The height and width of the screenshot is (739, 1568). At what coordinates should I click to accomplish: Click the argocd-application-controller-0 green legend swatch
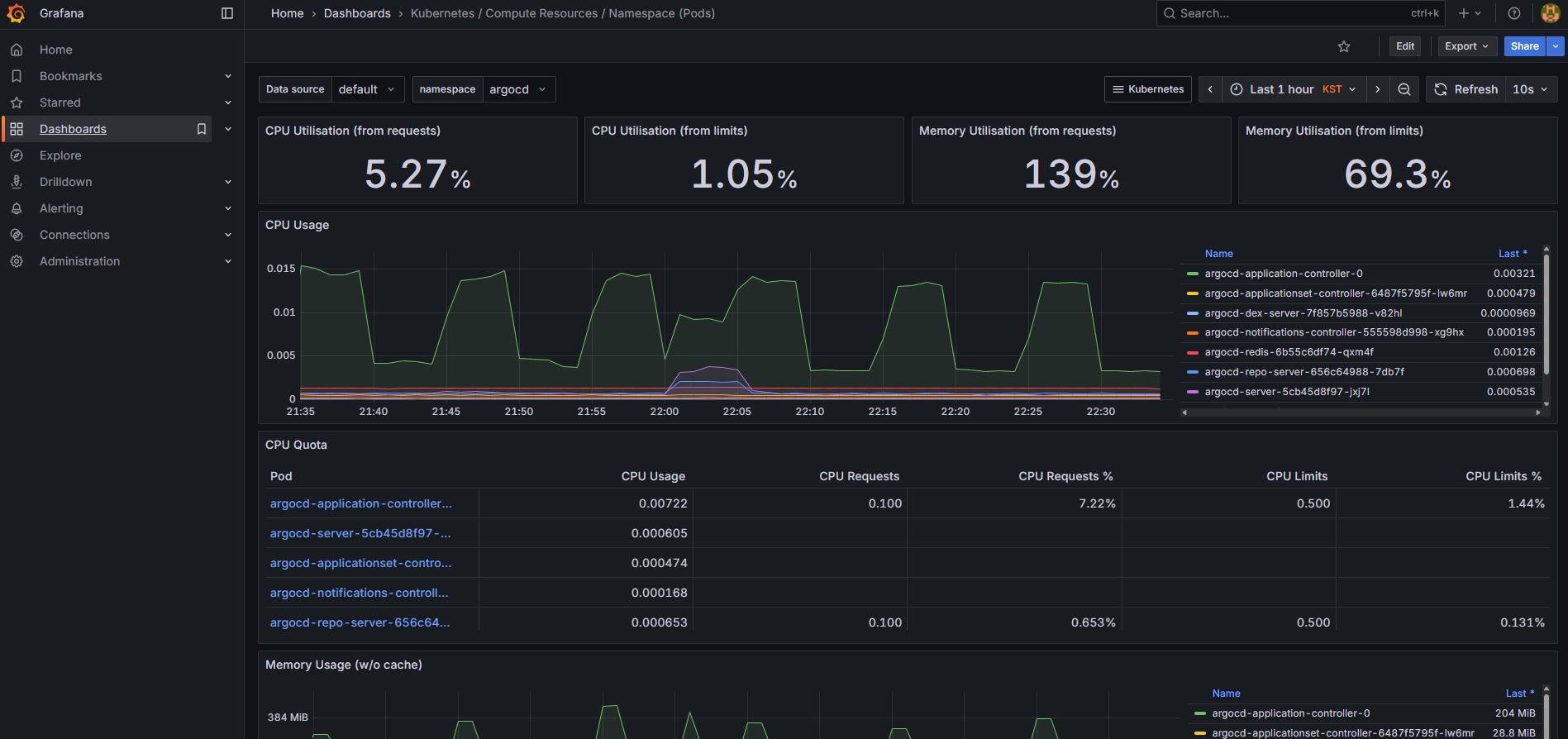tap(1193, 274)
